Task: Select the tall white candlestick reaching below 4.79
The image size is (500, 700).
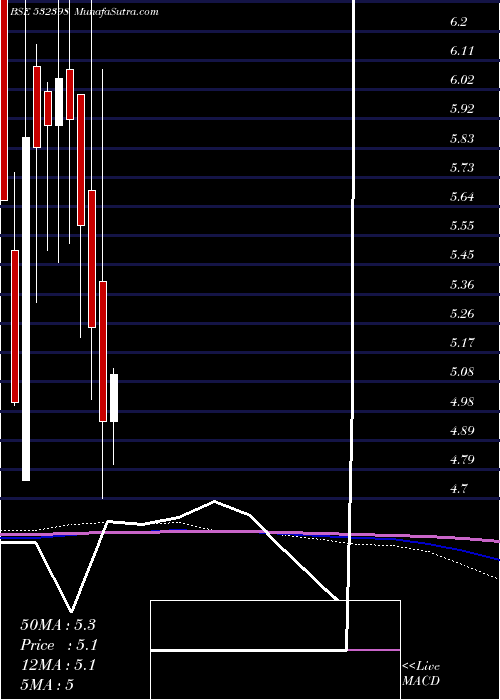Action: (x=26, y=309)
